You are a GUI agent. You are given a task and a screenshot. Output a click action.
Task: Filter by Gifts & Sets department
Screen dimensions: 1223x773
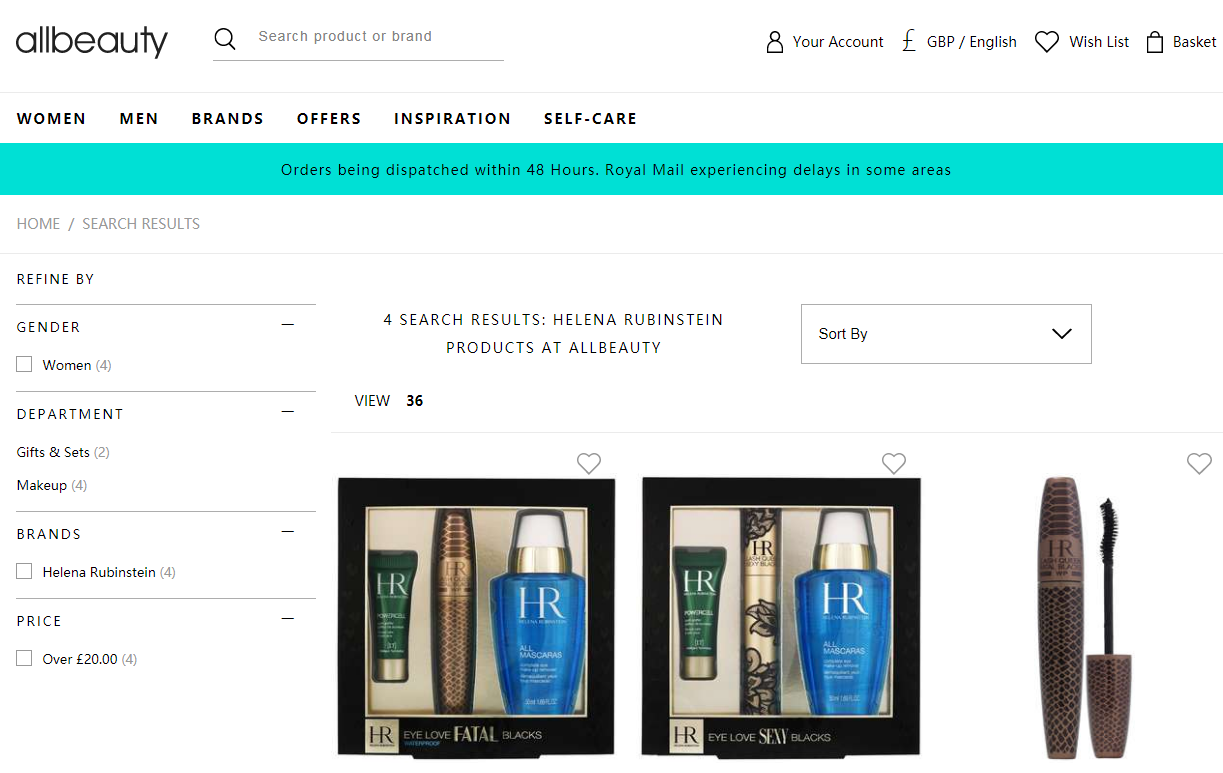(53, 452)
